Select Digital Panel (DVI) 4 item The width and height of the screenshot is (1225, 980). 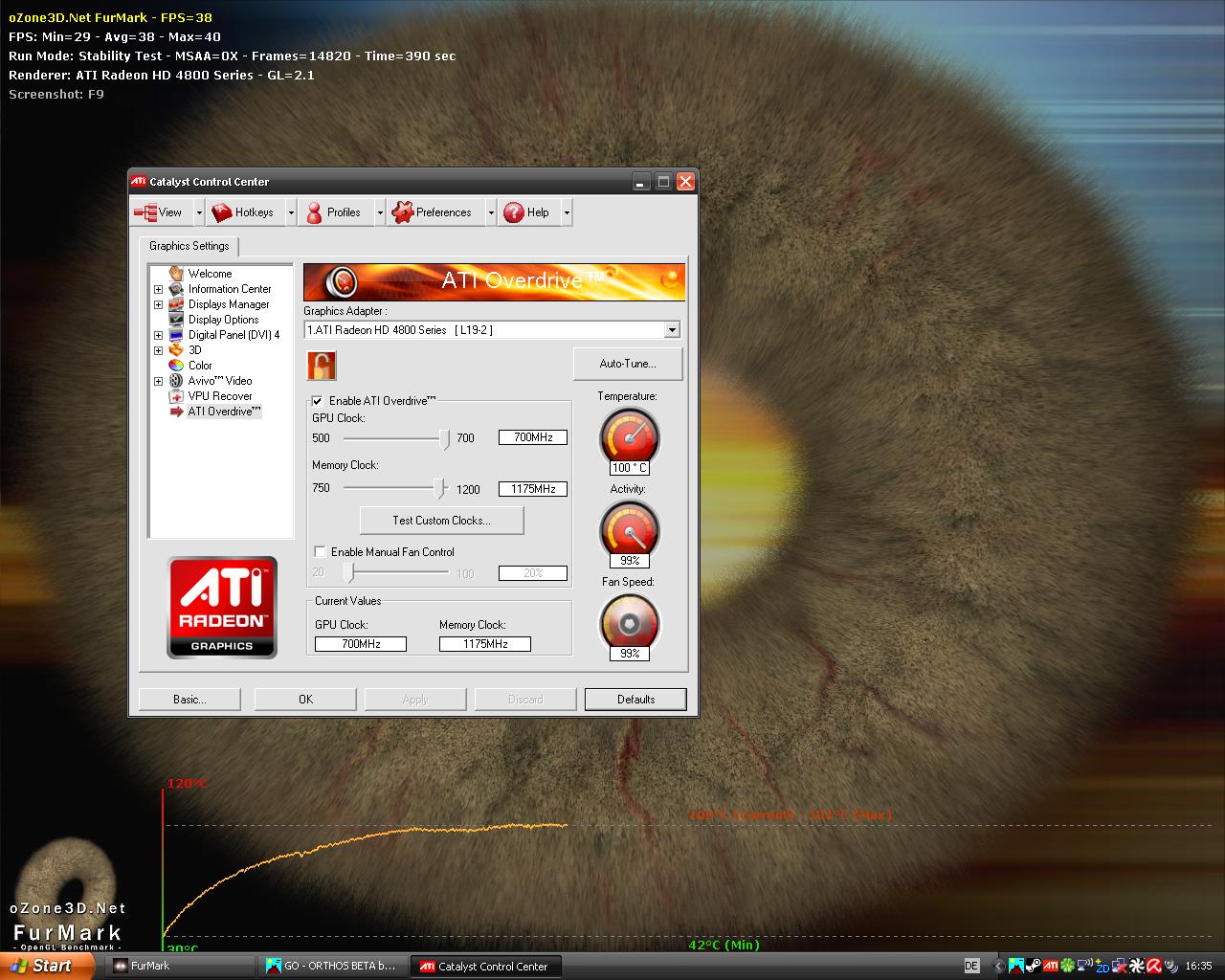click(x=234, y=335)
